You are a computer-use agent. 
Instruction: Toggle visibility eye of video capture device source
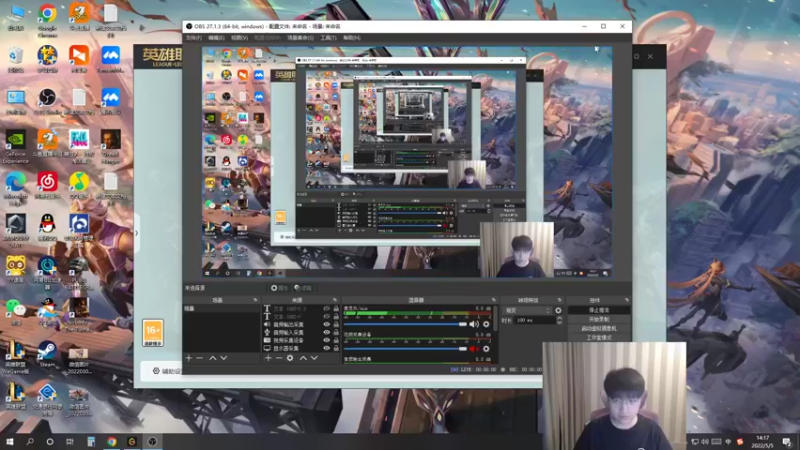pos(327,340)
